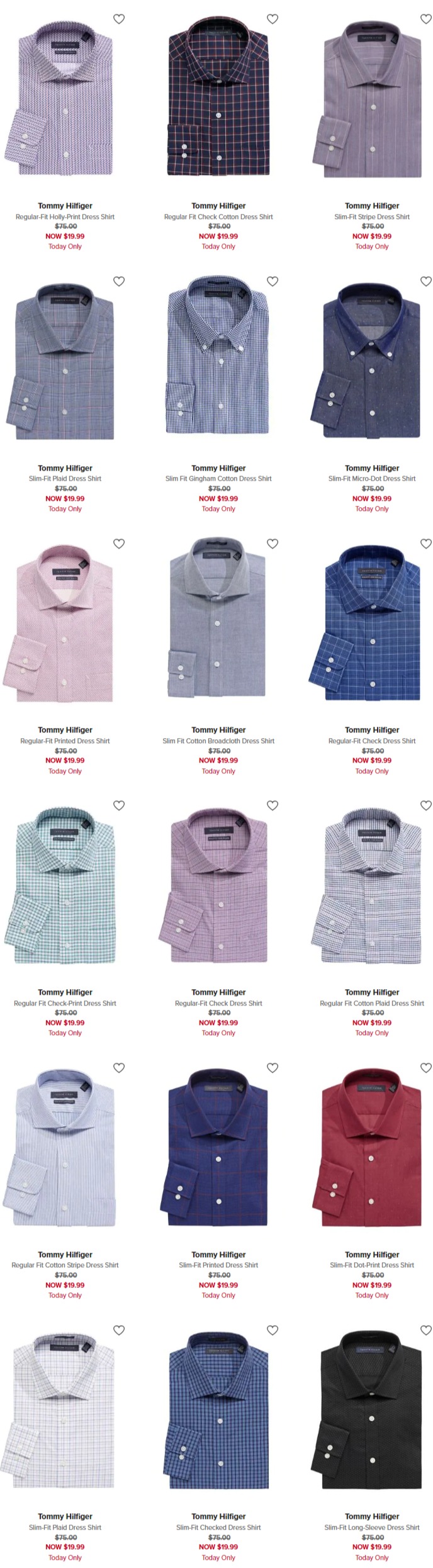This screenshot has height=1568, width=433.
Task: Save the Slim-Fit Micro-Dot Dress Shirt via heart
Action: click(426, 281)
